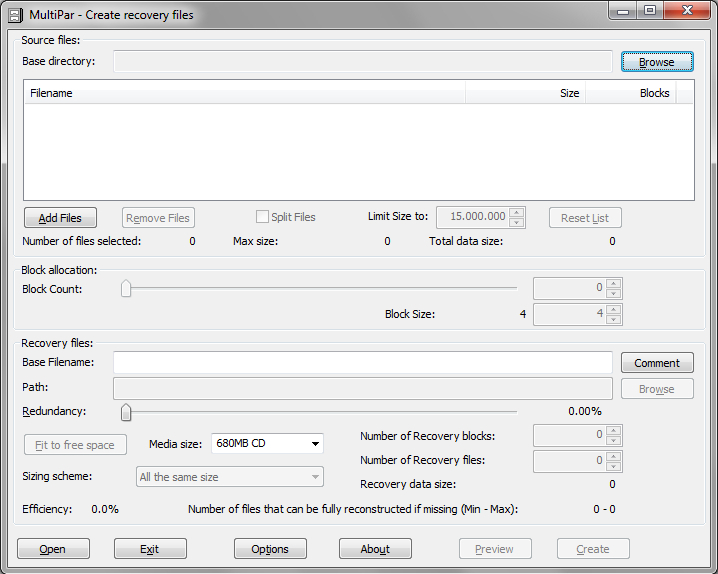
Task: Decrease Number of Recovery files
Action: pos(614,466)
